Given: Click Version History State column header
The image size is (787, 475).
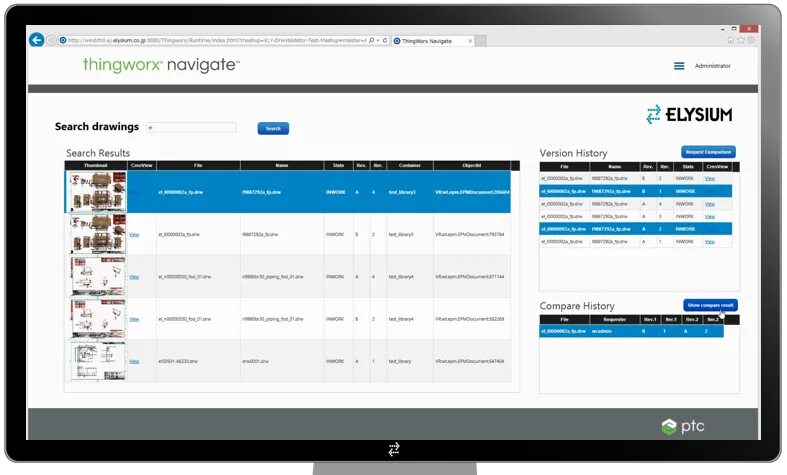Looking at the screenshot, I should pyautogui.click(x=688, y=166).
